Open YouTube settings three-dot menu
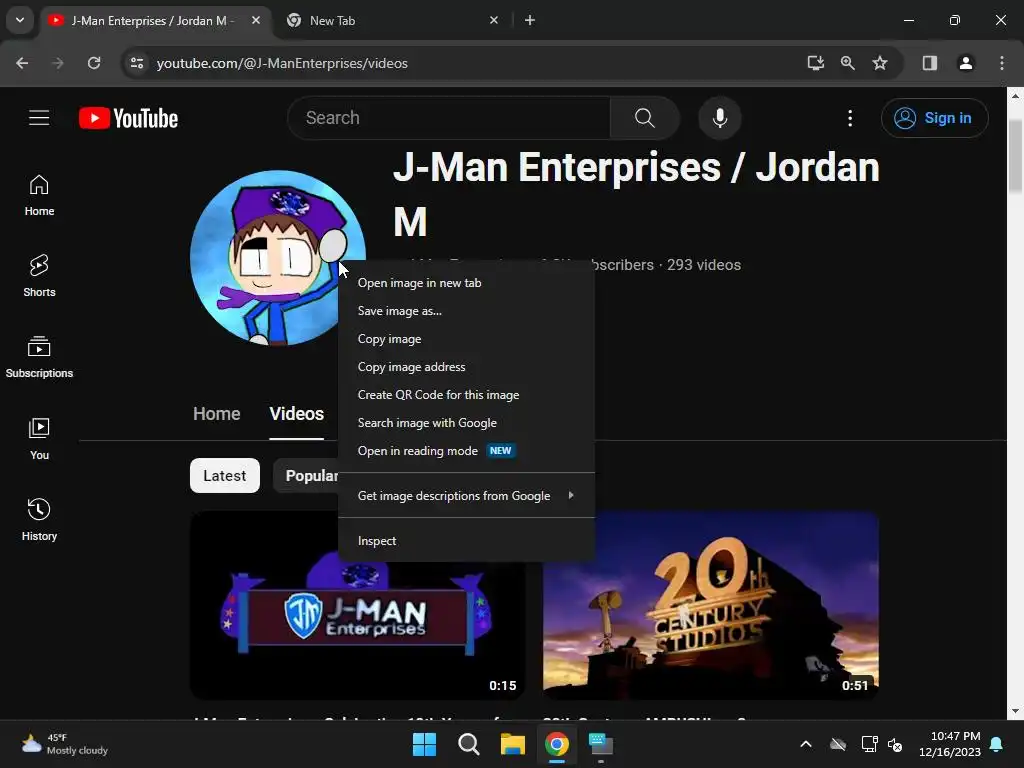Screen dimensions: 1024x768 850,118
